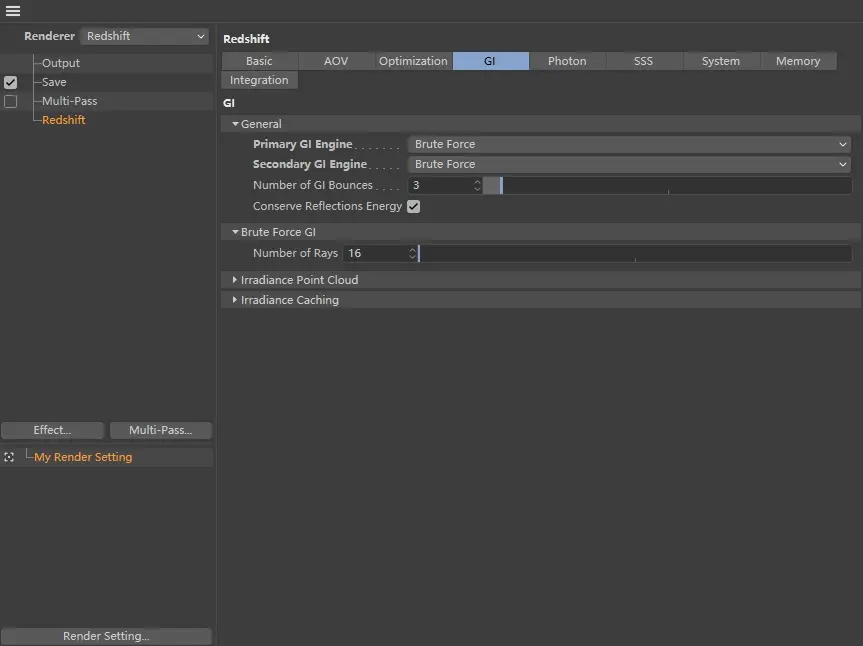Click the state icon beside My Render Setting
This screenshot has height=646, width=863.
pos(9,456)
